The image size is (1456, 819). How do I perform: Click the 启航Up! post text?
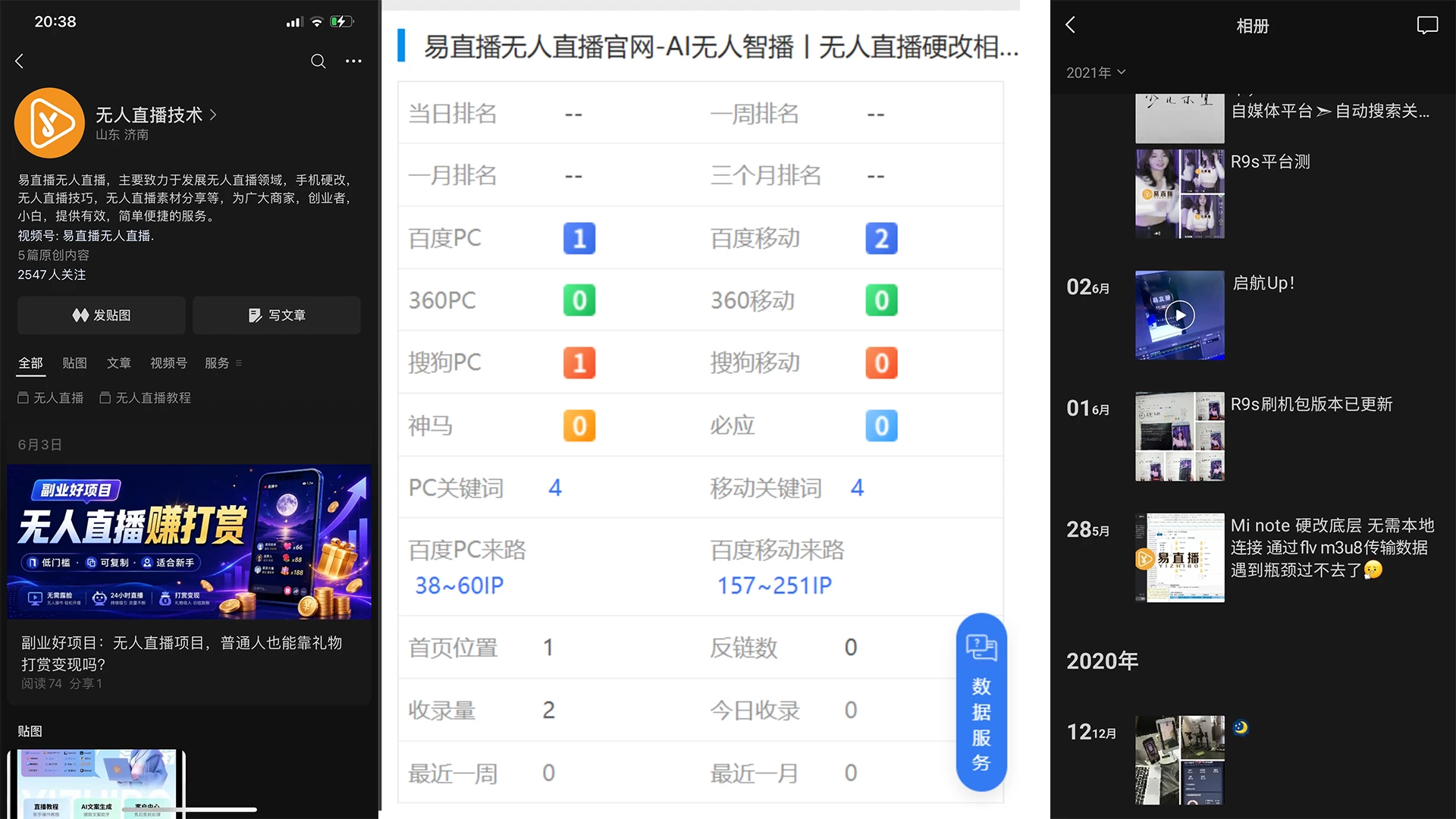point(1263,283)
